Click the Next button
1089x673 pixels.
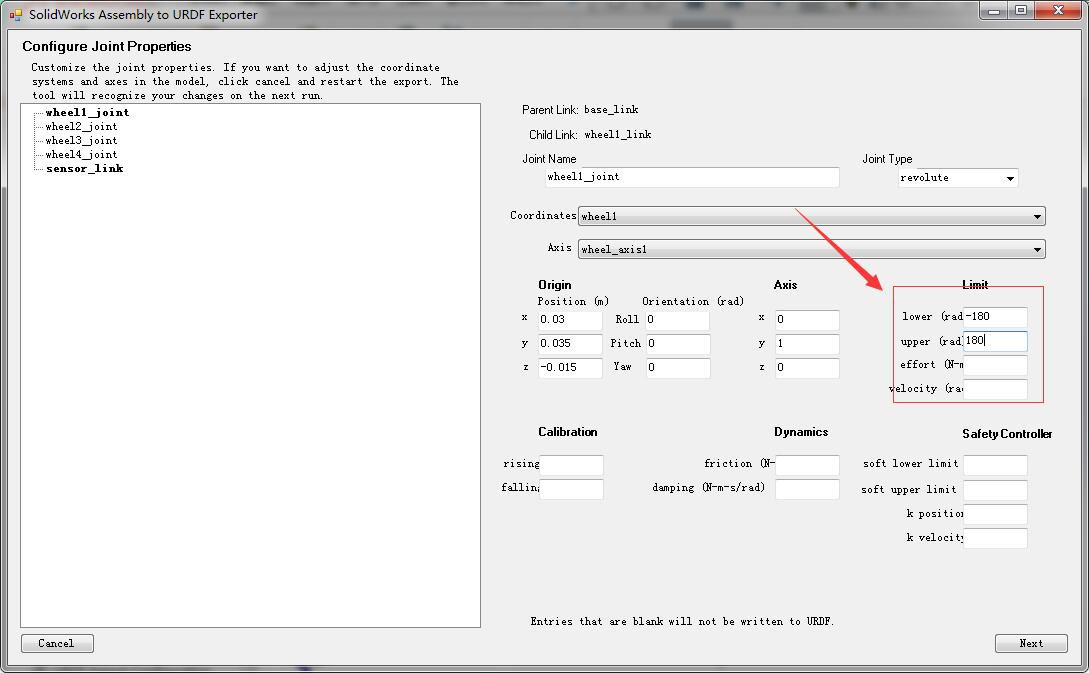(1031, 643)
